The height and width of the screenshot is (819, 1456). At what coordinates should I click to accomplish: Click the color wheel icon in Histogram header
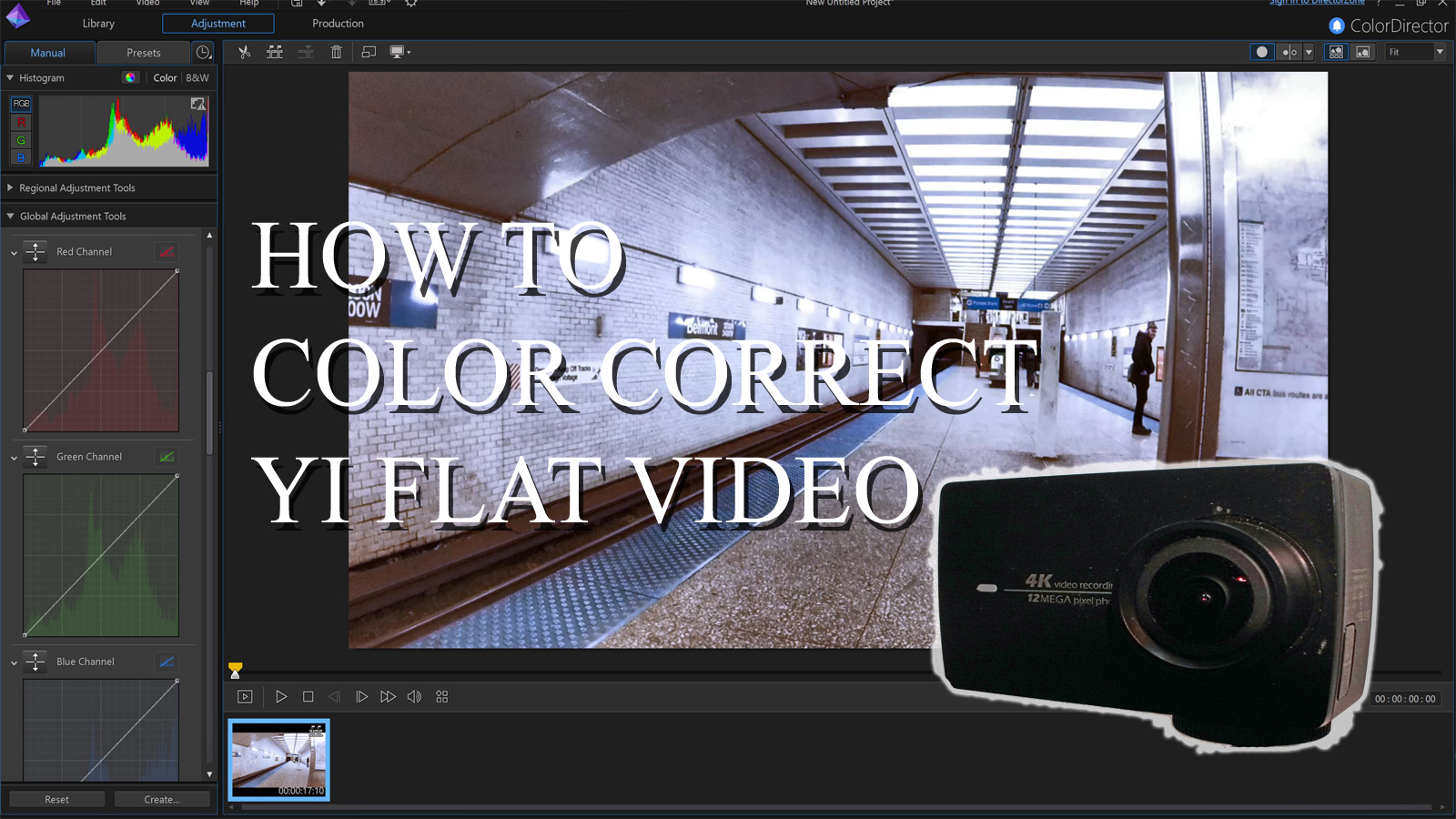coord(130,77)
